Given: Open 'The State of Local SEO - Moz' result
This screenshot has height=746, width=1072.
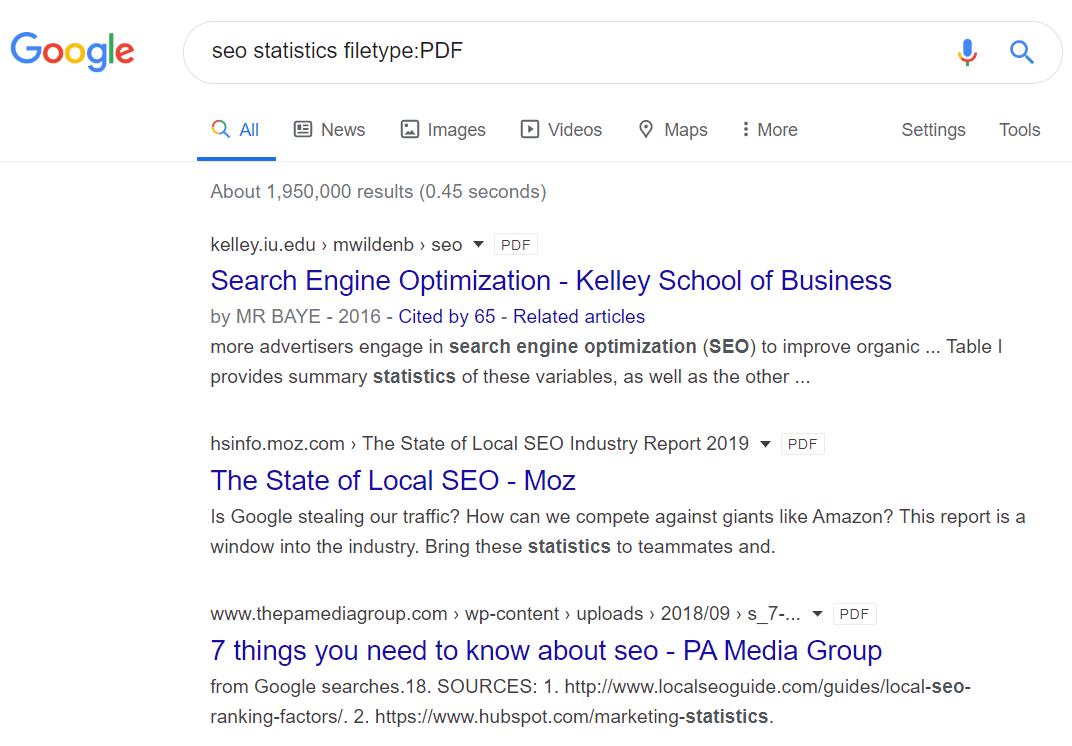Looking at the screenshot, I should click(x=392, y=480).
